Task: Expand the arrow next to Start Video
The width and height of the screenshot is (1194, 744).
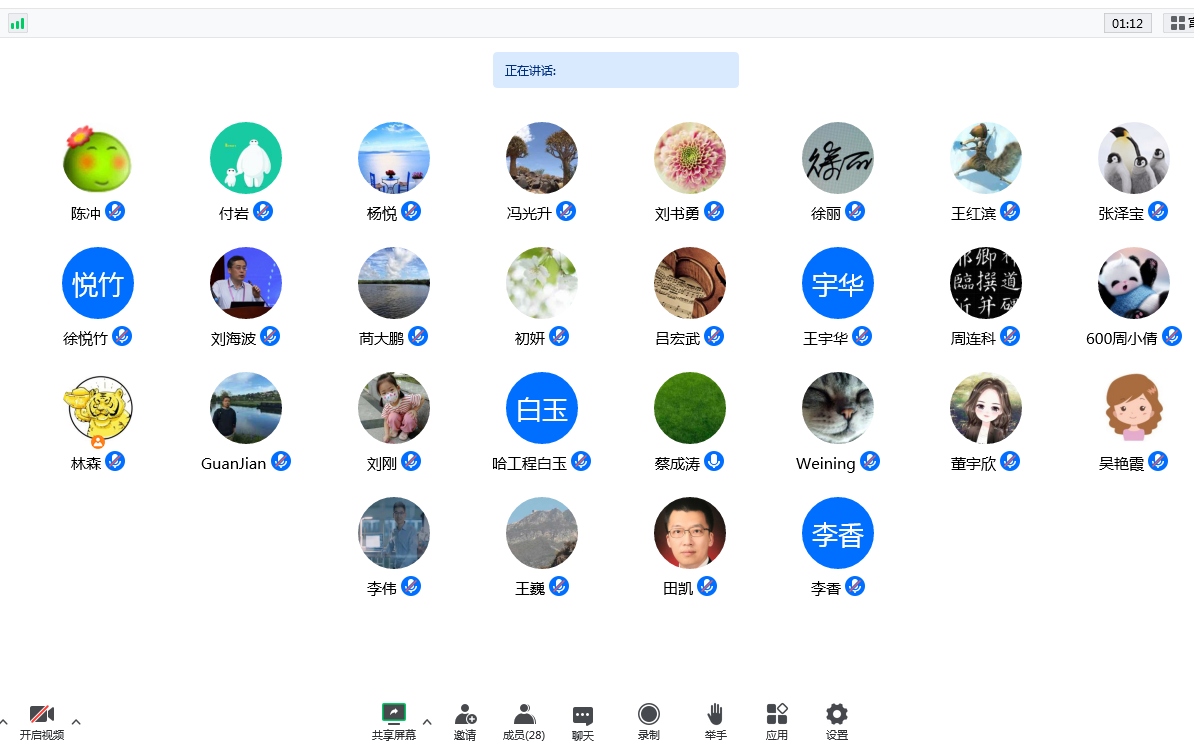Action: [76, 721]
